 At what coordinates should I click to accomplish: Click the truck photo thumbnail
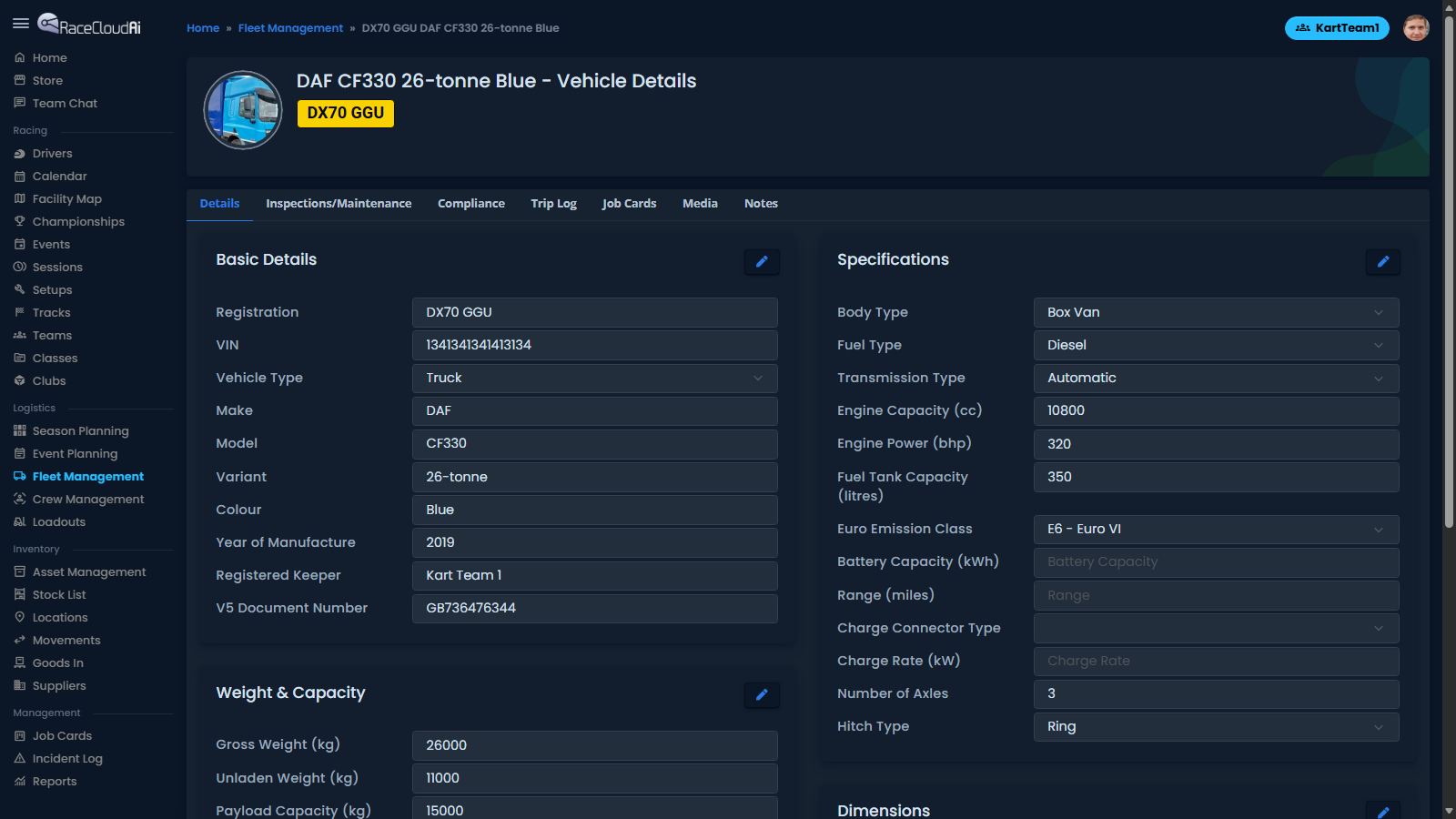point(242,109)
